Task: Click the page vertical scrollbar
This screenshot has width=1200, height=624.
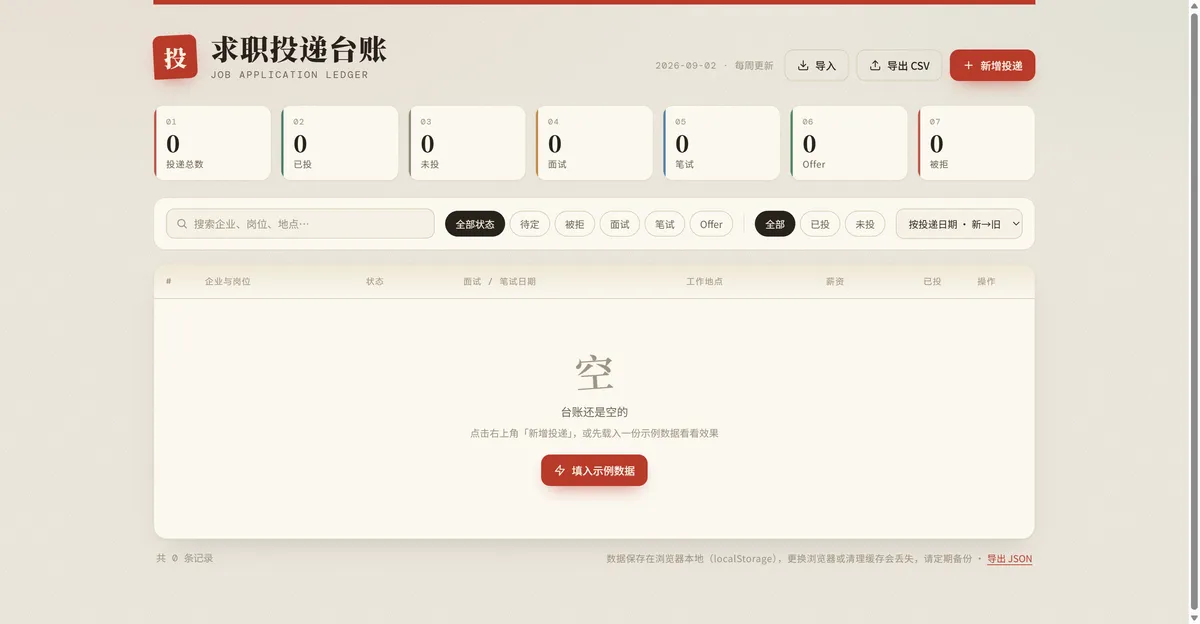Action: point(1193,312)
